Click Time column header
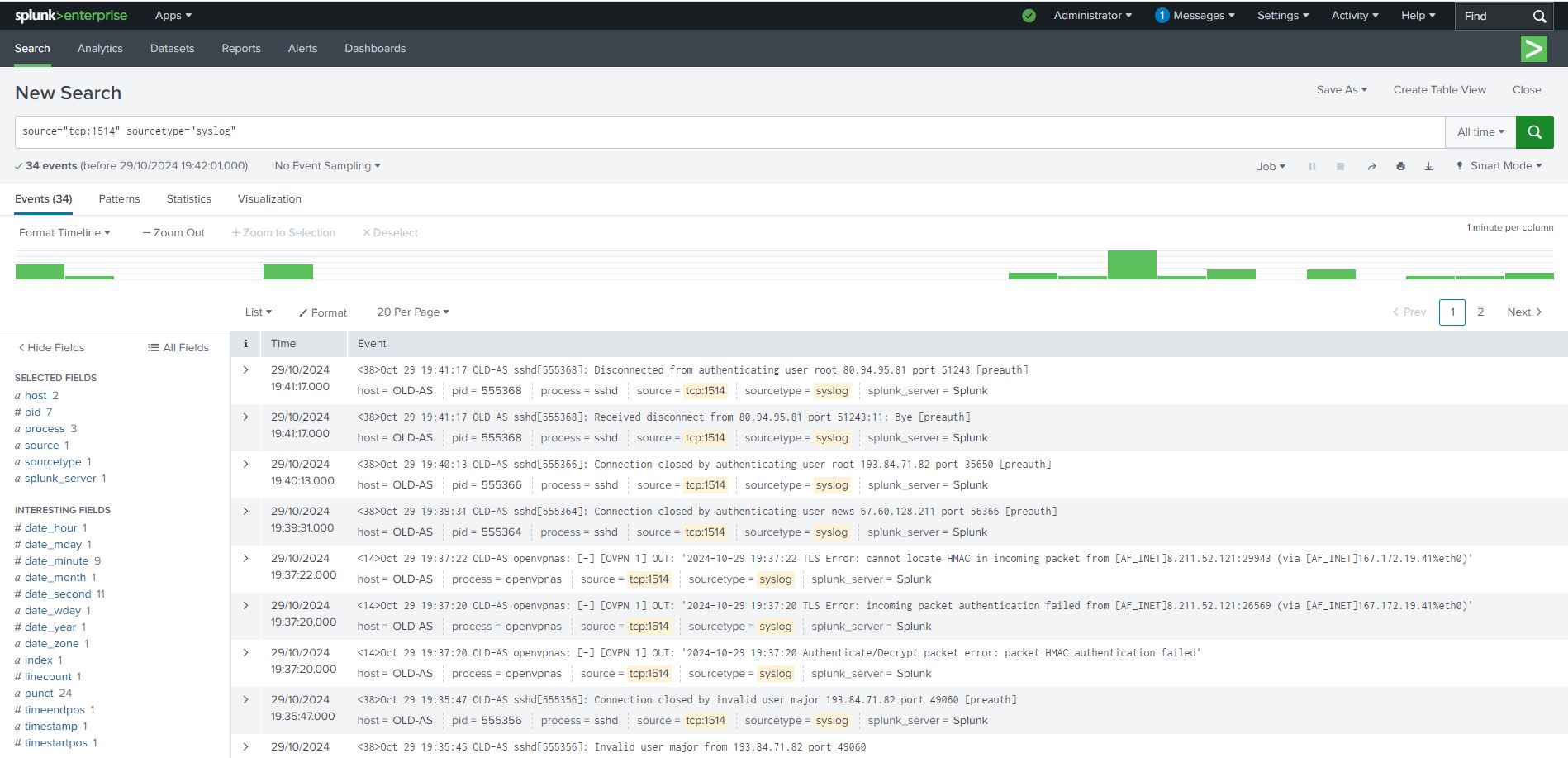Image resolution: width=1568 pixels, height=758 pixels. [283, 343]
